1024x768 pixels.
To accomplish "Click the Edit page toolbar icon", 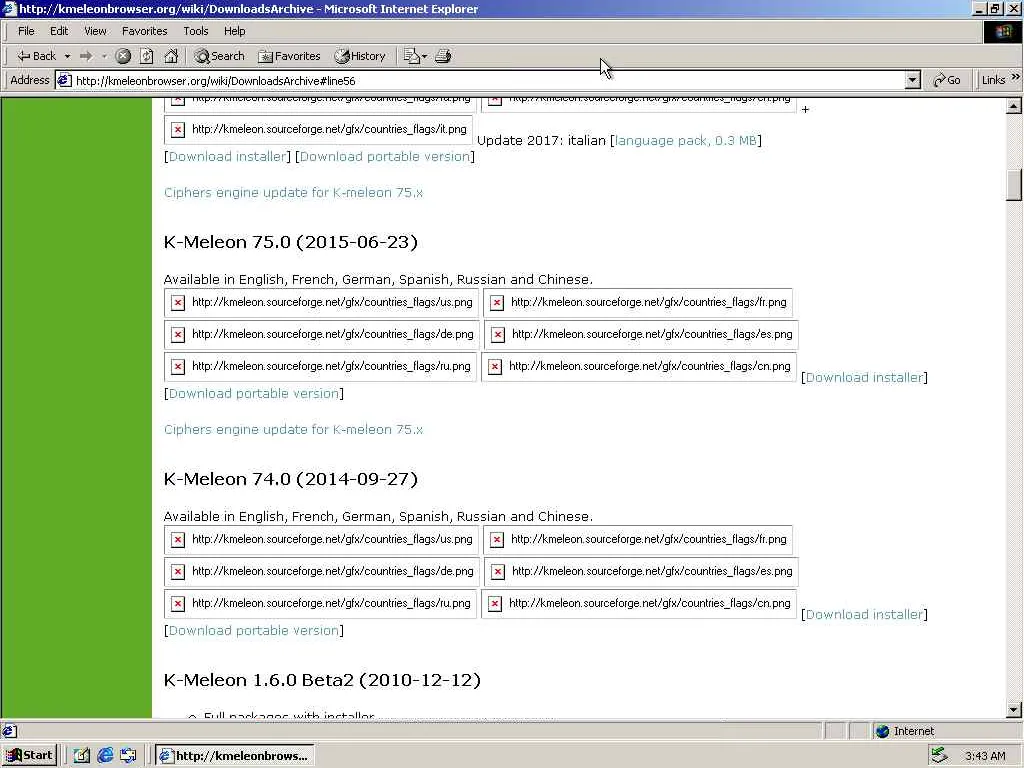I will click(x=411, y=56).
